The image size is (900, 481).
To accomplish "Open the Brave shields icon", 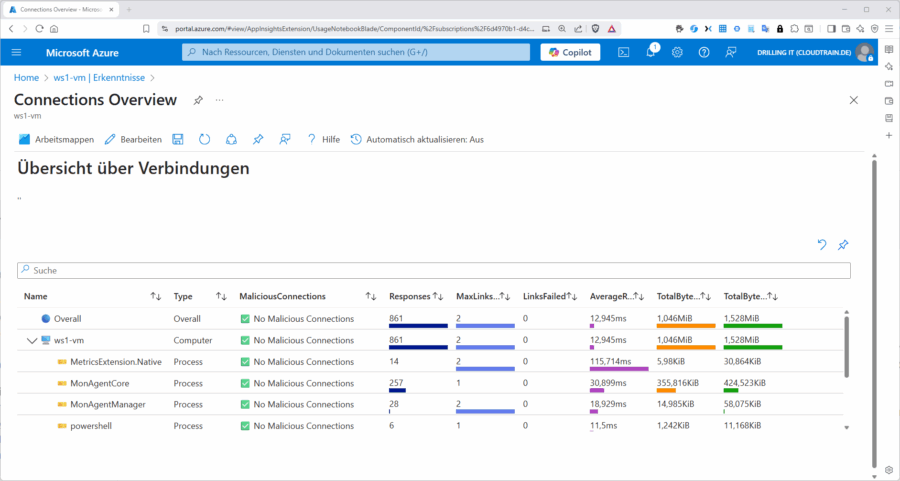I will tap(595, 29).
